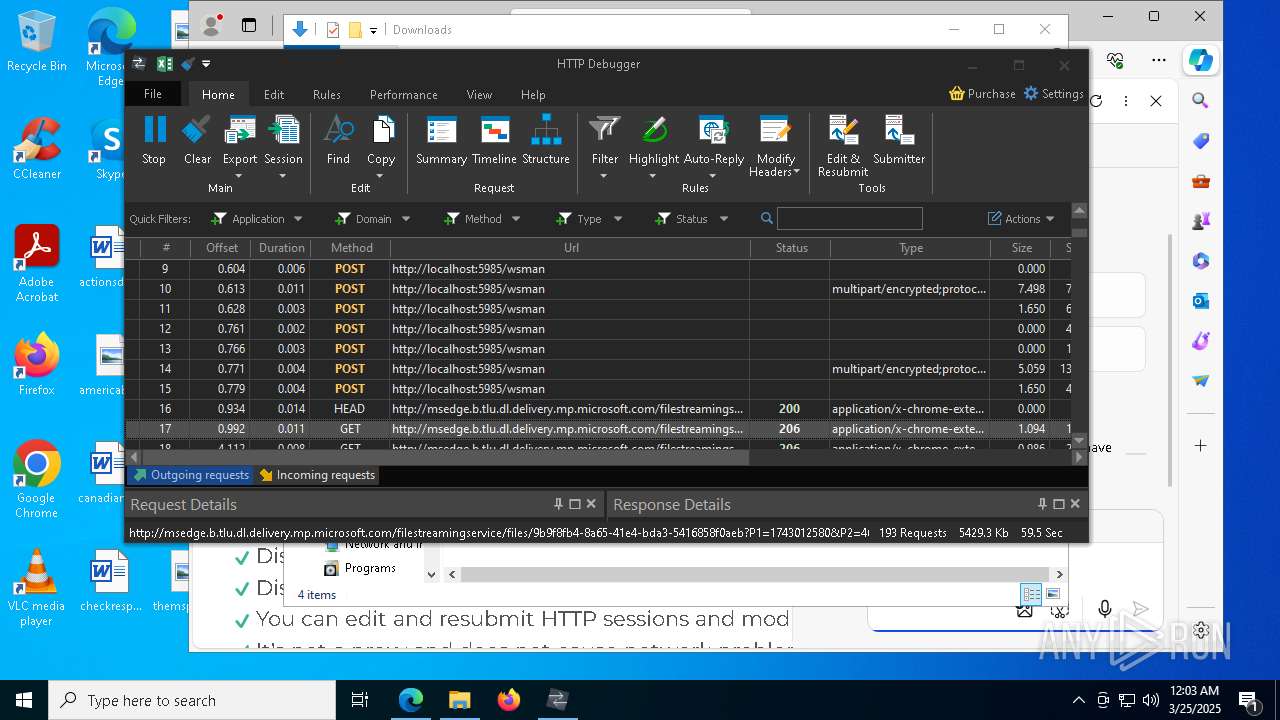Open Task View on the taskbar
Viewport: 1280px width, 720px height.
coord(360,700)
